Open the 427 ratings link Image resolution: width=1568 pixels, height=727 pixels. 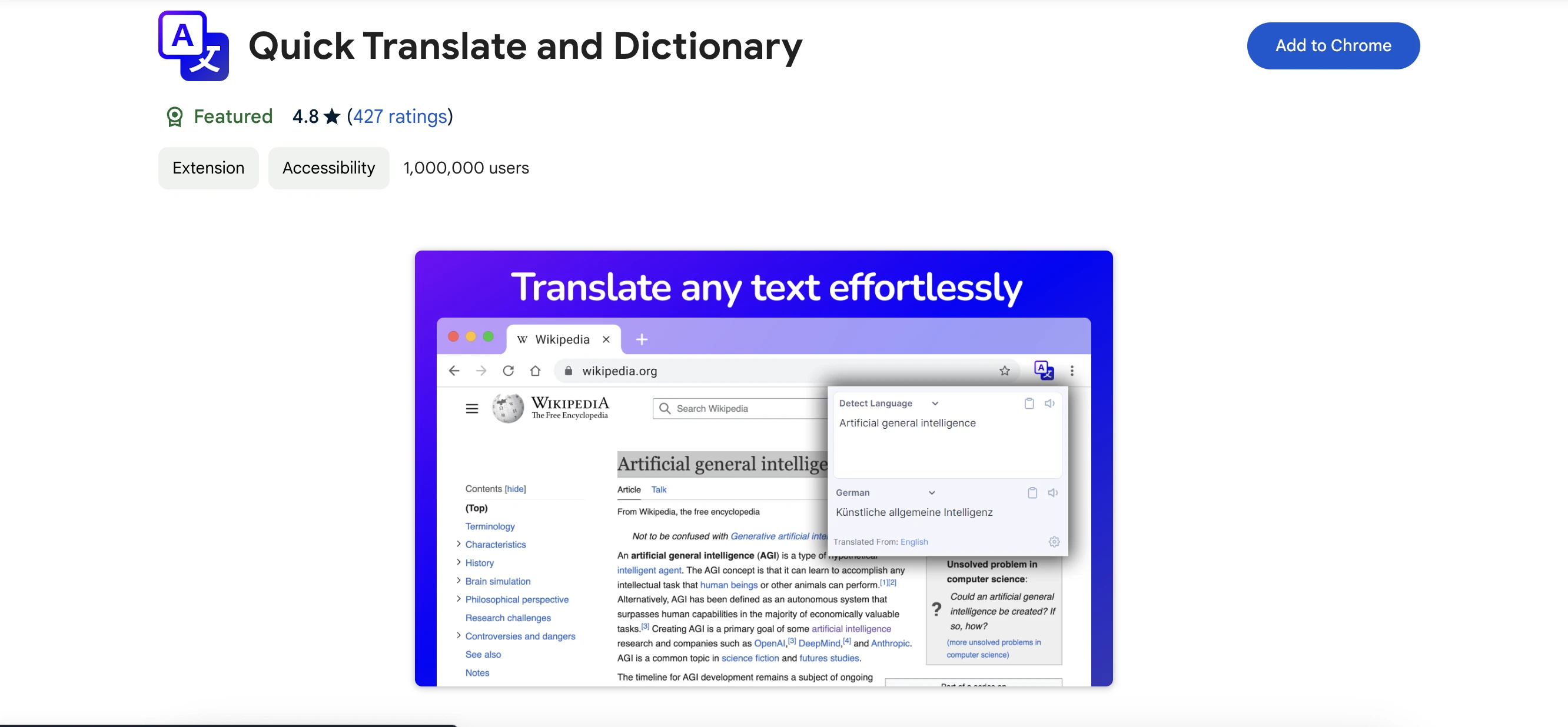[400, 116]
